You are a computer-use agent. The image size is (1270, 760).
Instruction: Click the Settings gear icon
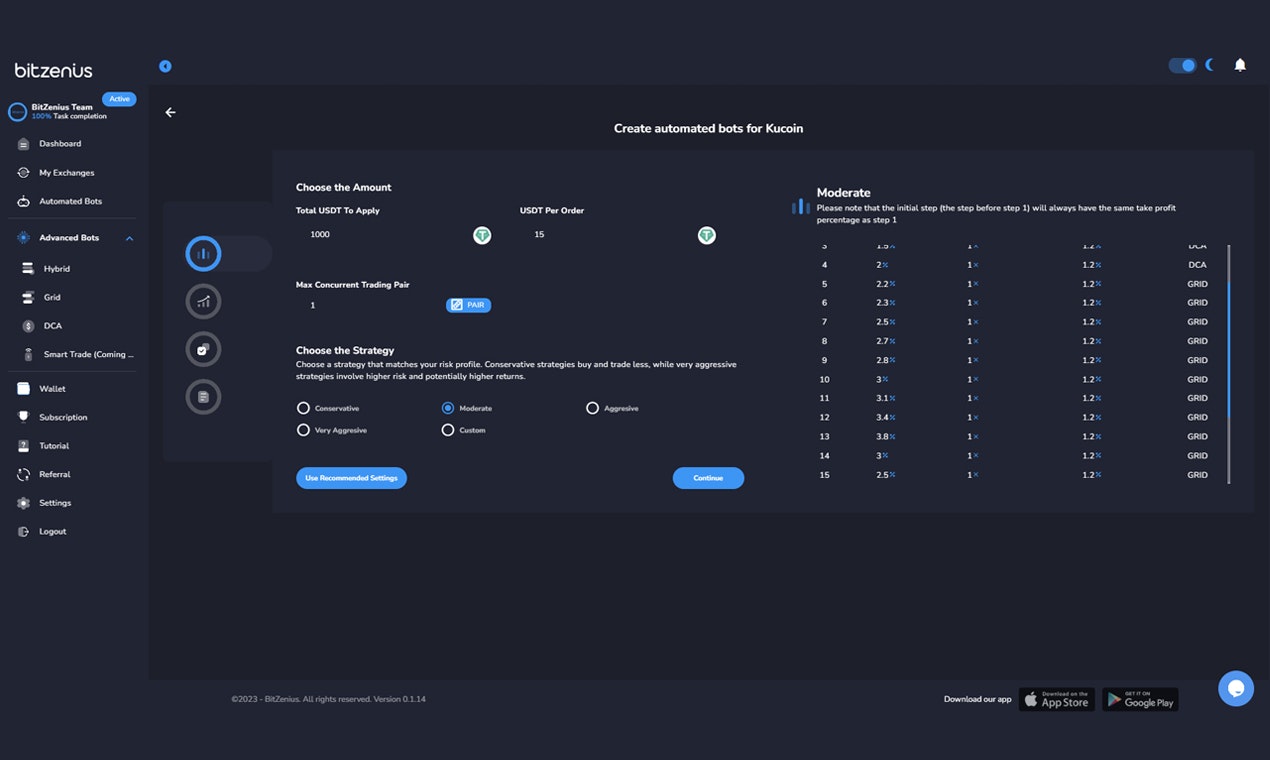click(23, 503)
